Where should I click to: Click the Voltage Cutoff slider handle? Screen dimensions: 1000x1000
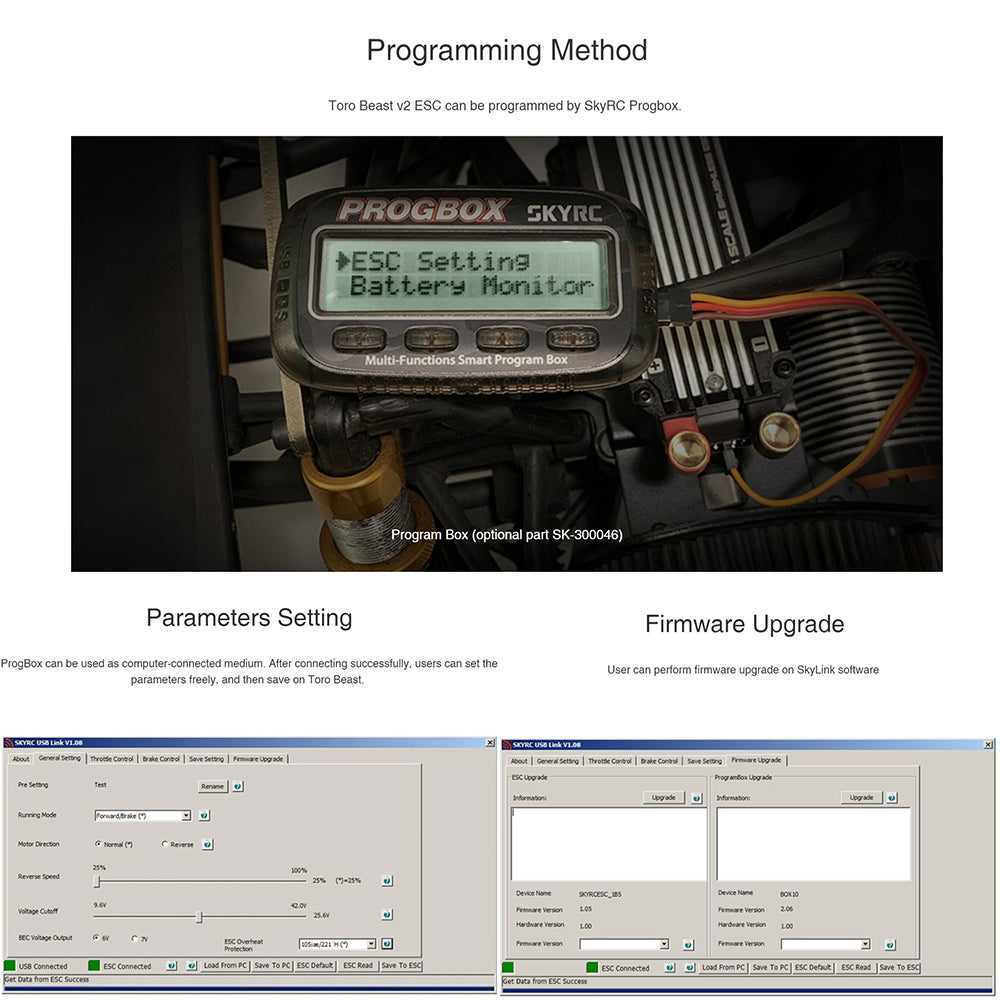pos(200,916)
